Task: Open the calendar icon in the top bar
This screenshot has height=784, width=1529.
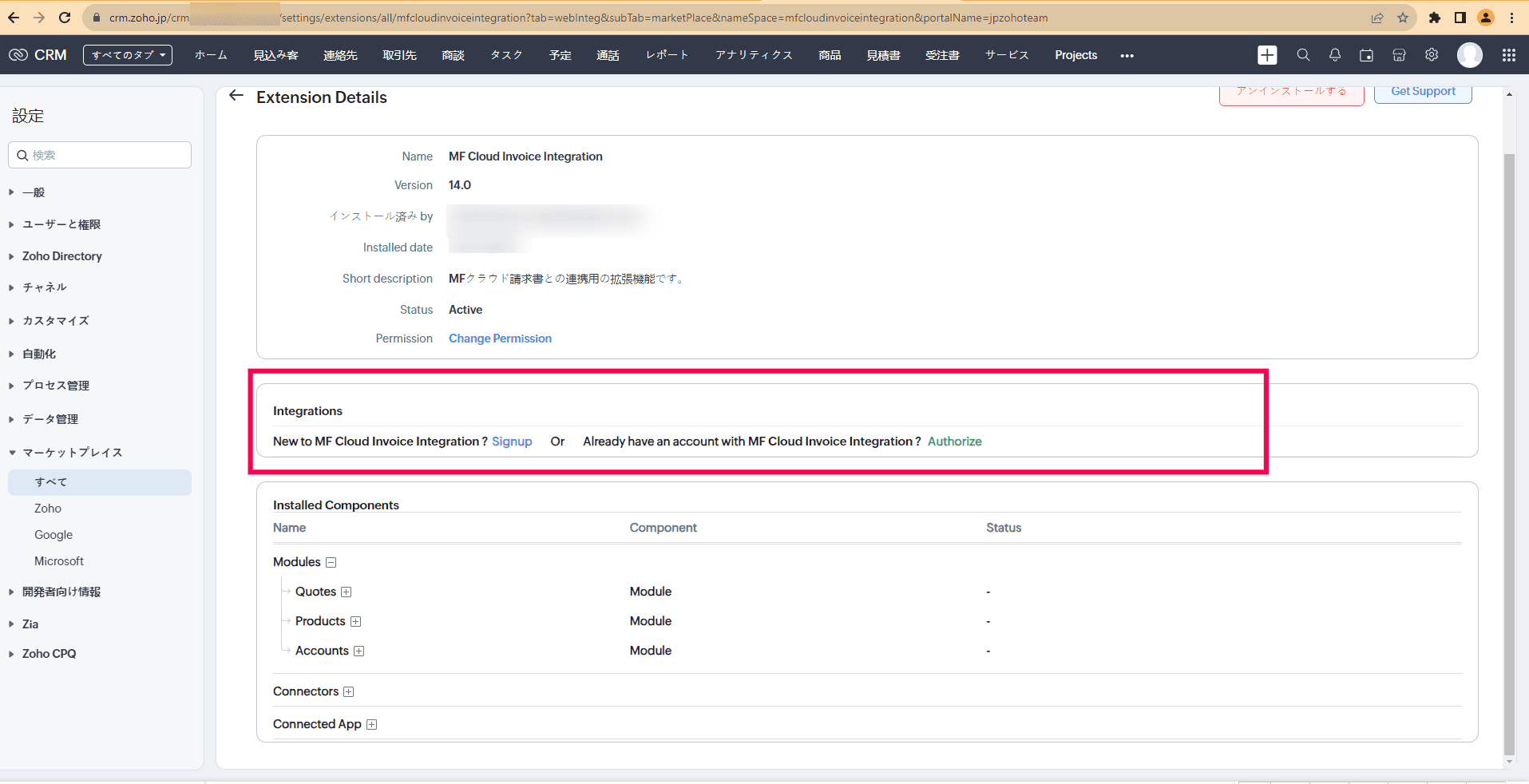Action: tap(1367, 55)
